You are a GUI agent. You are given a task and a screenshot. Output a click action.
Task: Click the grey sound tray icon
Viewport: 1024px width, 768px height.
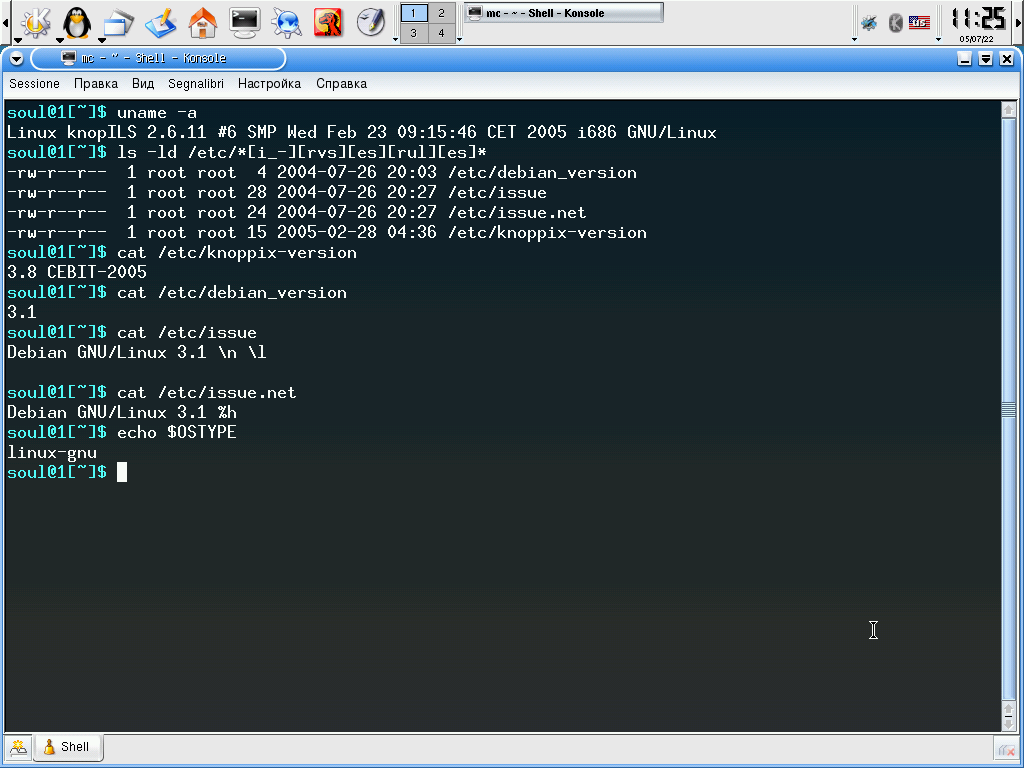tap(895, 23)
